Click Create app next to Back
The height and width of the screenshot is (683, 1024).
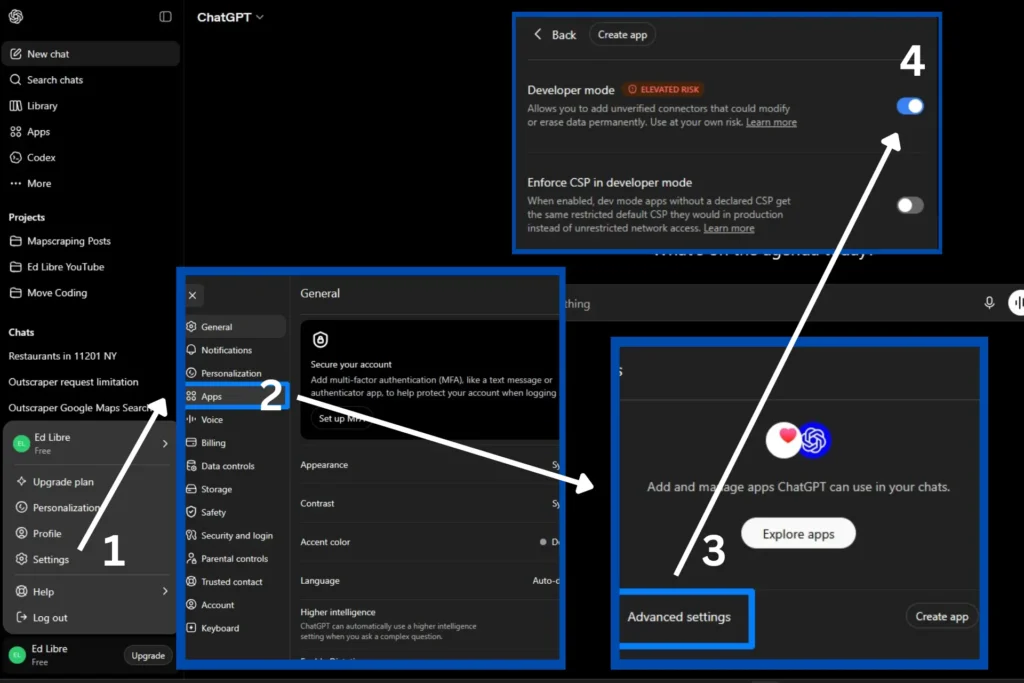[622, 35]
